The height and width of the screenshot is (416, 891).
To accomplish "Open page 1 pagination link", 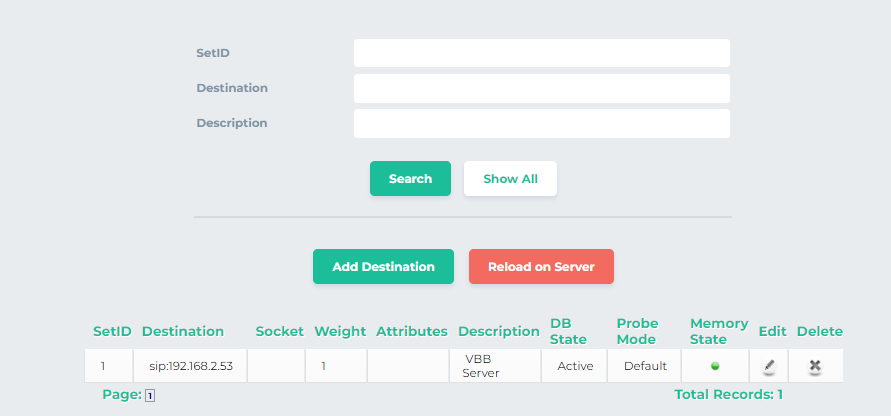I will 150,396.
